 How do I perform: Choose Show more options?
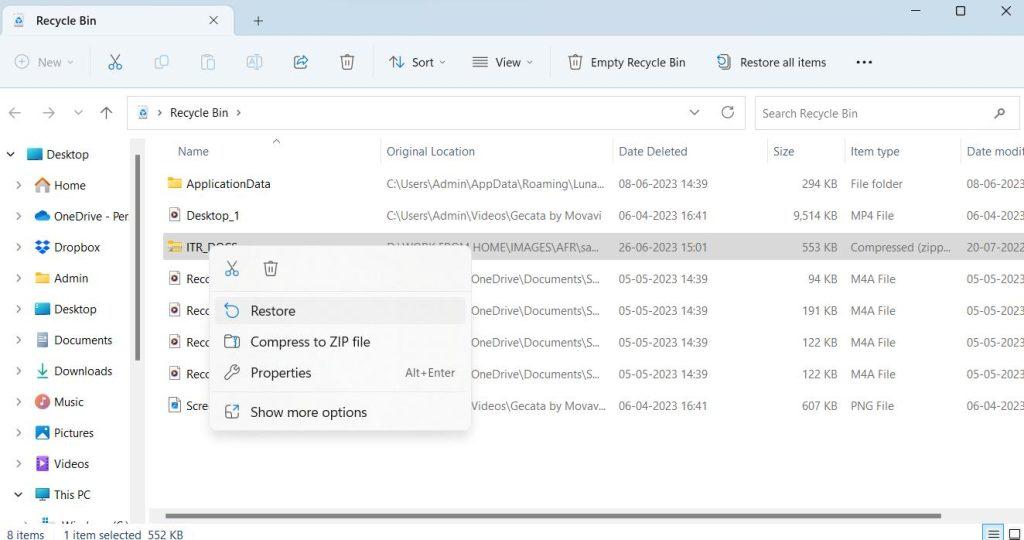tap(340, 412)
